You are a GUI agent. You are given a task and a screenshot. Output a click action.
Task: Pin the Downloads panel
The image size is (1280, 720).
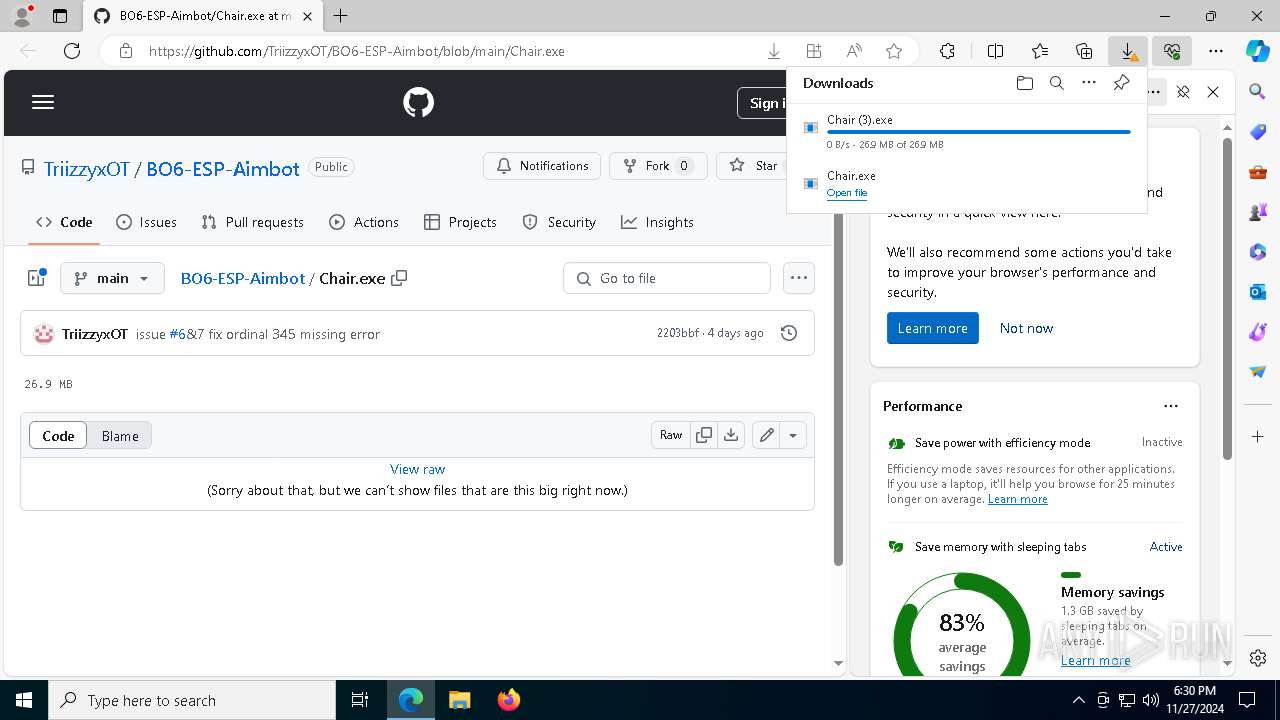pyautogui.click(x=1121, y=83)
